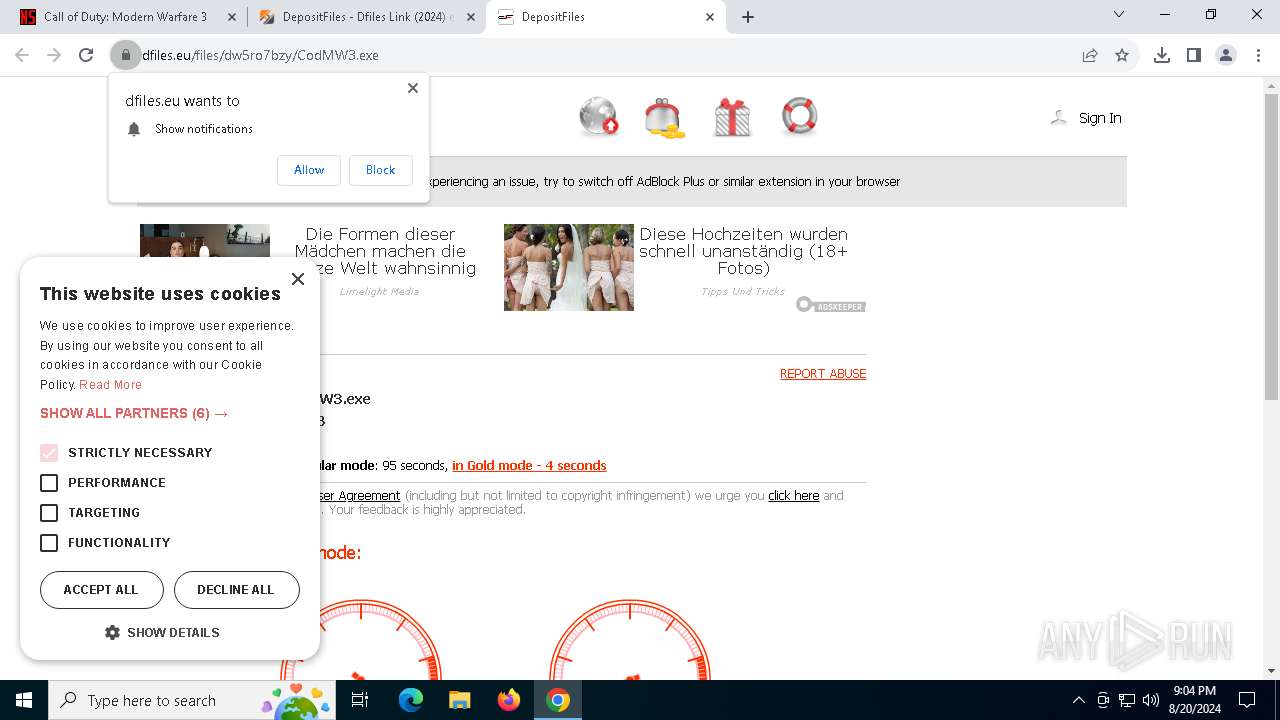
Task: Open the Chrome three-dot menu
Action: pyautogui.click(x=1258, y=55)
